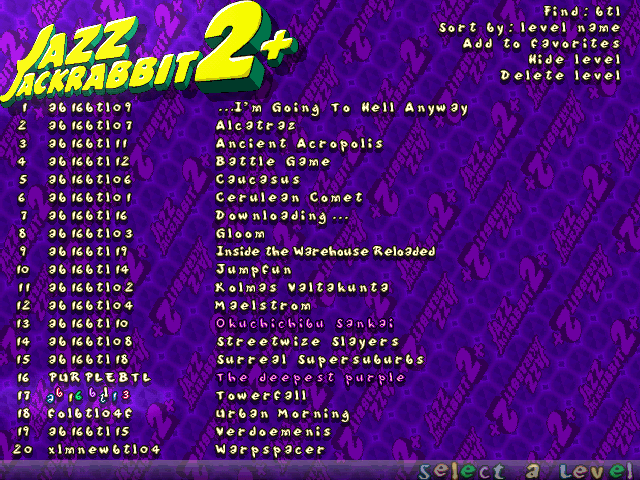Select the Ancient Acropolis level

[x=300, y=143]
